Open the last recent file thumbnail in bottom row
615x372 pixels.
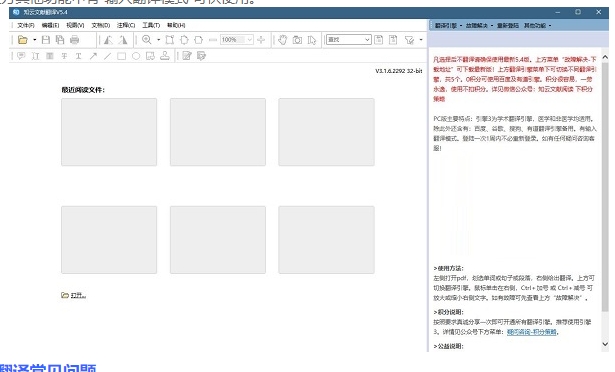click(x=326, y=240)
